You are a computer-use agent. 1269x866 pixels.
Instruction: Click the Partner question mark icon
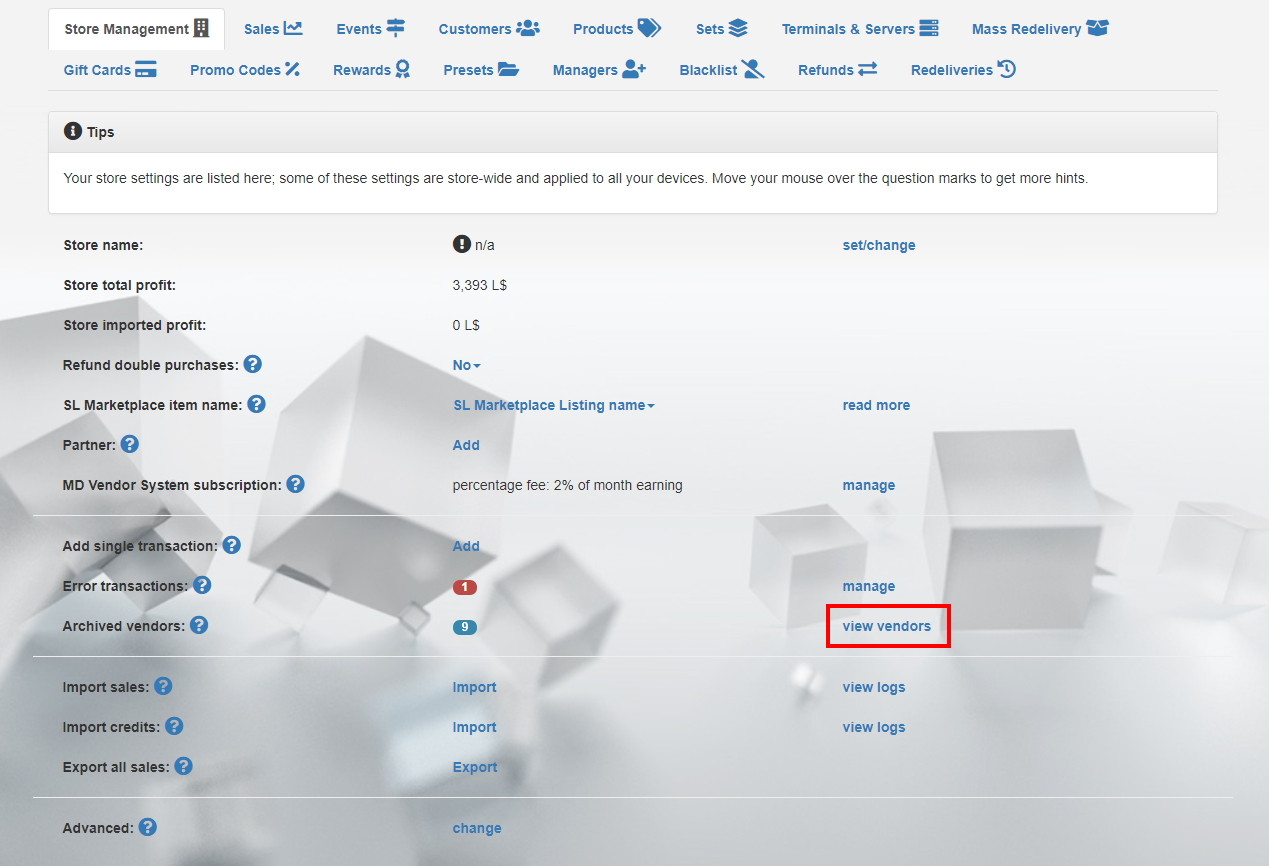[x=130, y=444]
